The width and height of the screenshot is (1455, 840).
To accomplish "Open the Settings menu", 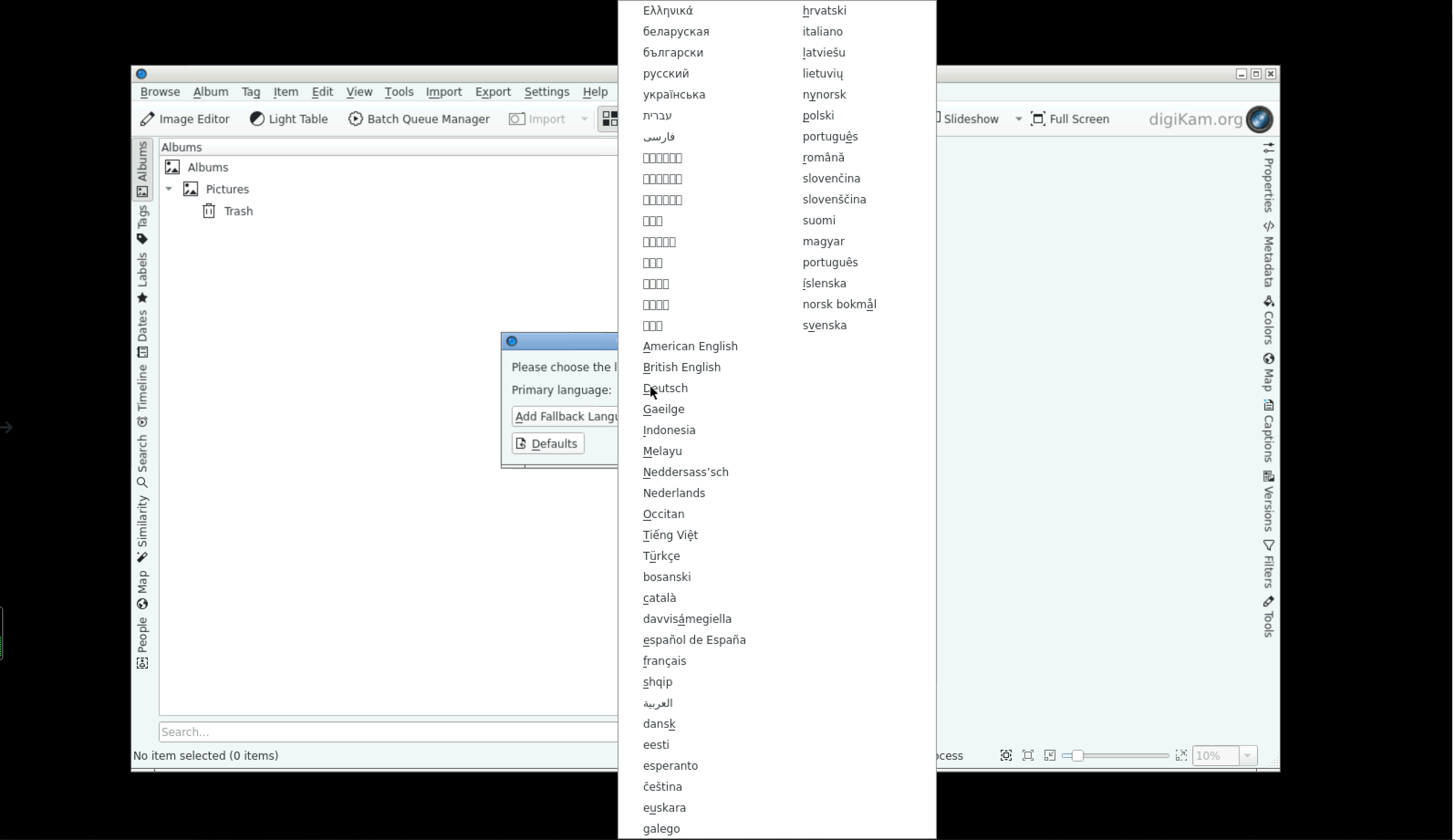I will click(546, 92).
